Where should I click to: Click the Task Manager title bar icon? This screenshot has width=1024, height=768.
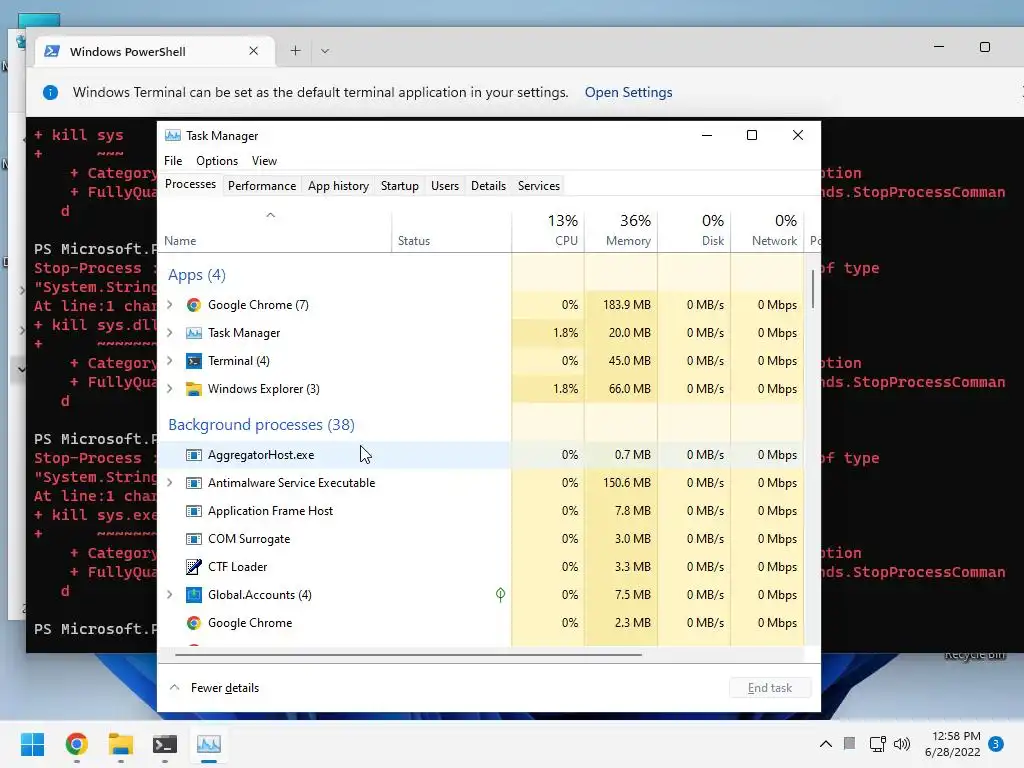172,135
